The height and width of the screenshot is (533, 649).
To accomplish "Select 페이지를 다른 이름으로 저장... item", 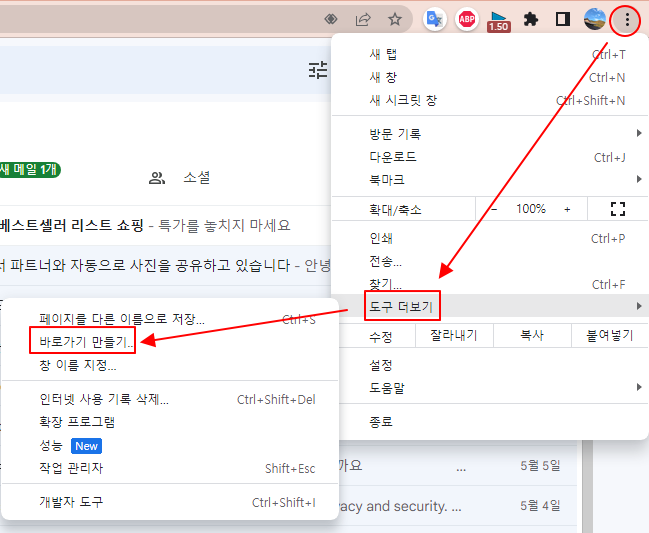I will [x=170, y=319].
